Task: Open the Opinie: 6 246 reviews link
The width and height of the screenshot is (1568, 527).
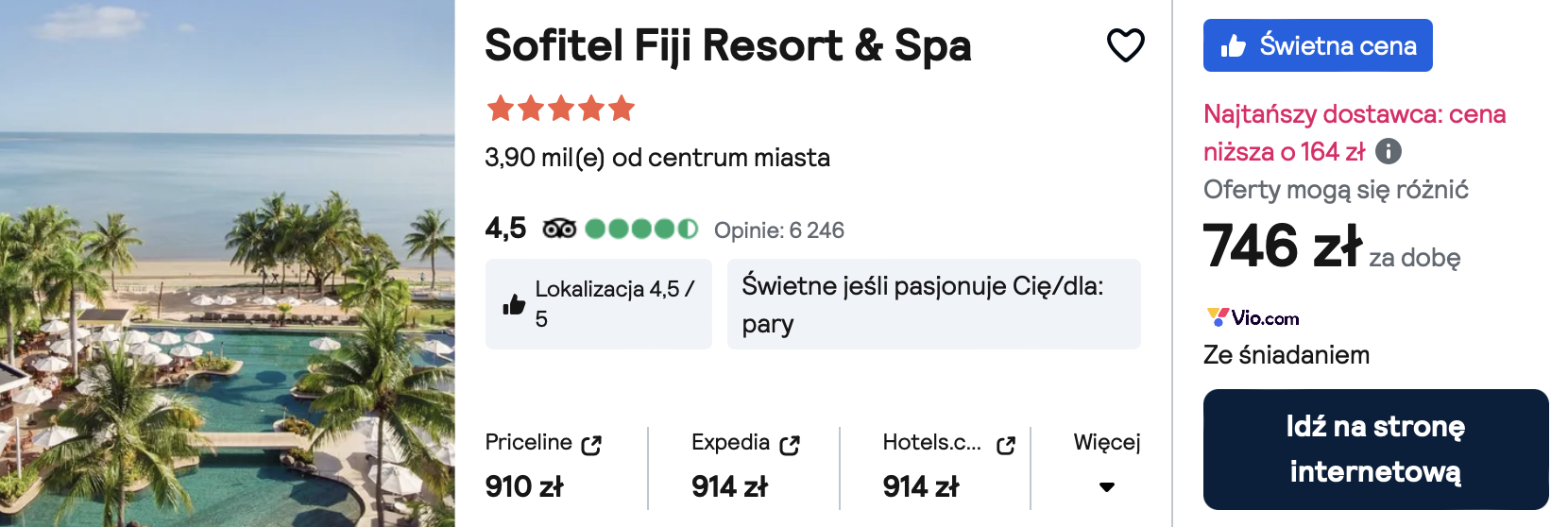Action: click(x=779, y=230)
